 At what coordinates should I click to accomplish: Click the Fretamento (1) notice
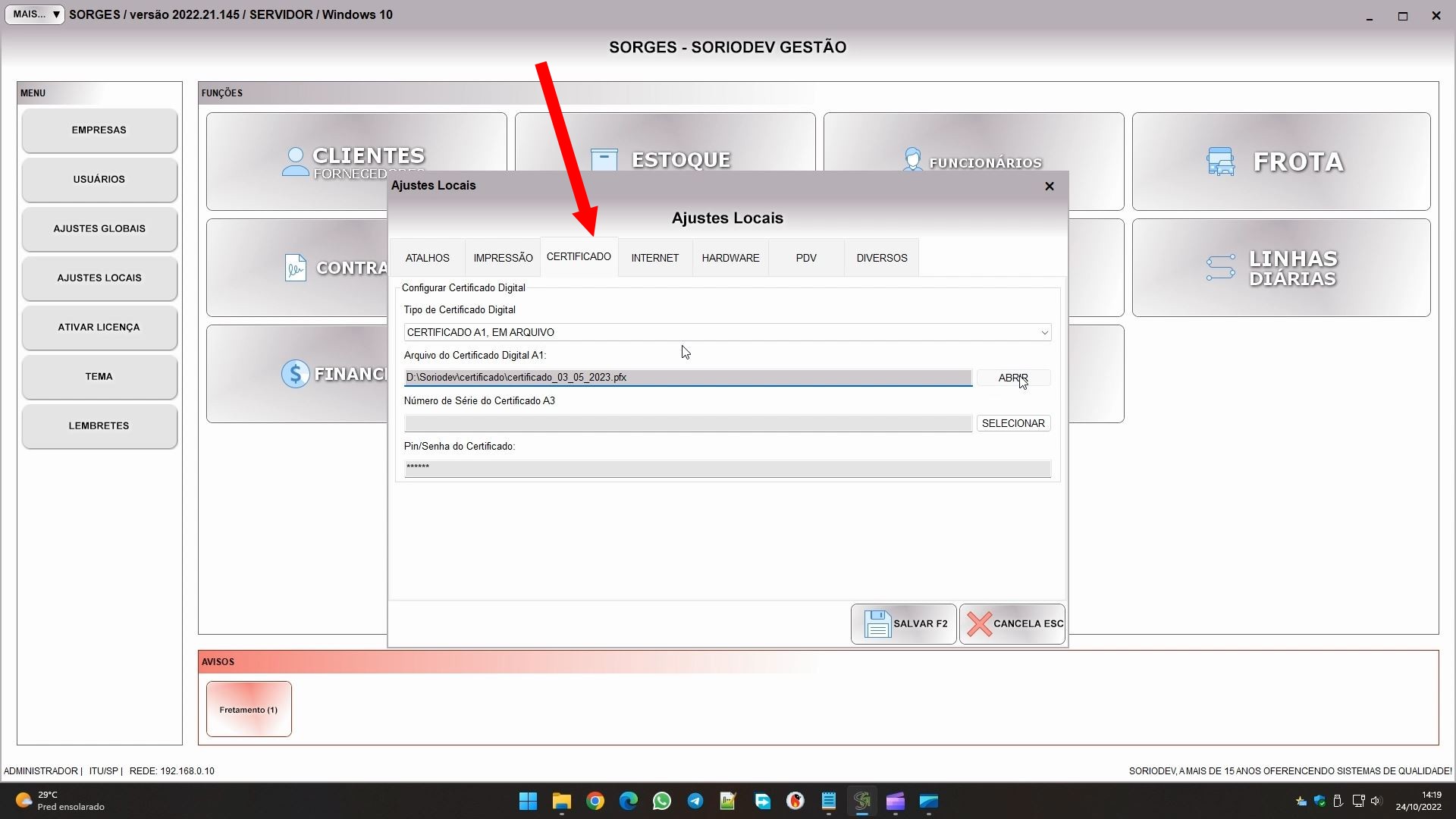(249, 709)
